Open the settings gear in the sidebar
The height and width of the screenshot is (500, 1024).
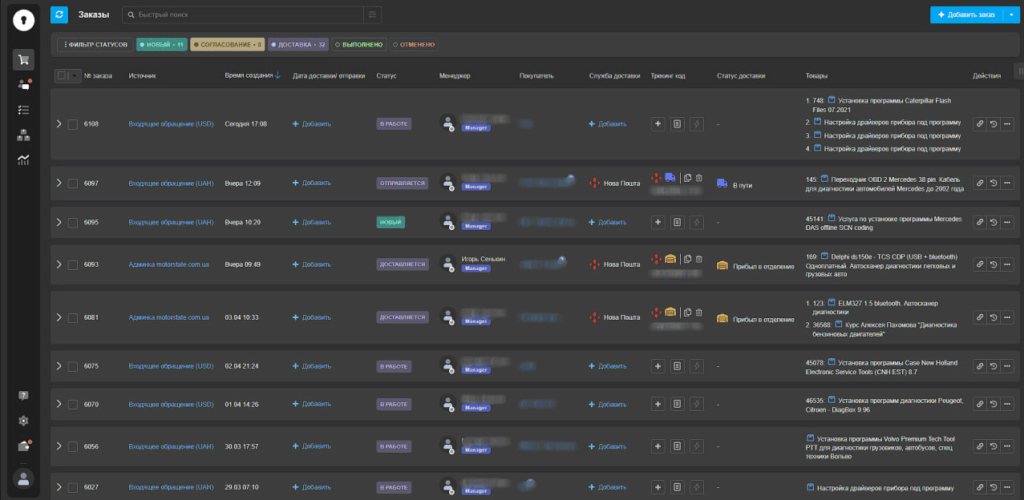click(x=23, y=421)
